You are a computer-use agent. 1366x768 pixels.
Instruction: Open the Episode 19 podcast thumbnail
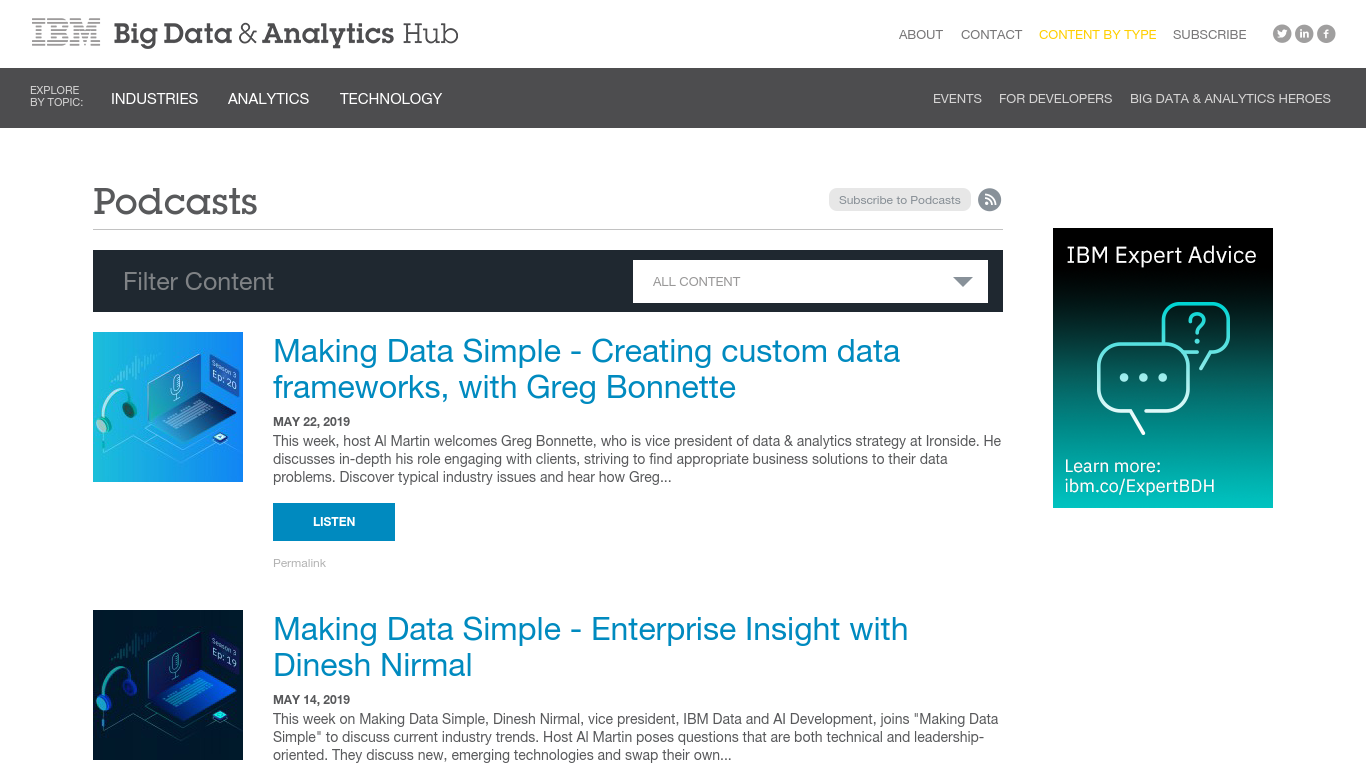click(168, 685)
